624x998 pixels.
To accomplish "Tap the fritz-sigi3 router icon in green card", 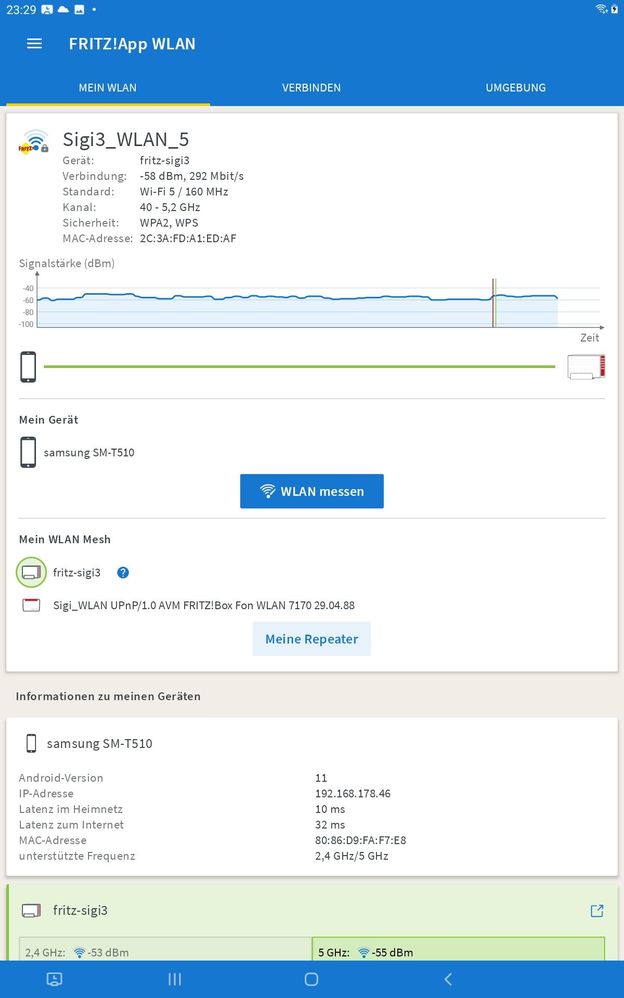I will tap(31, 911).
